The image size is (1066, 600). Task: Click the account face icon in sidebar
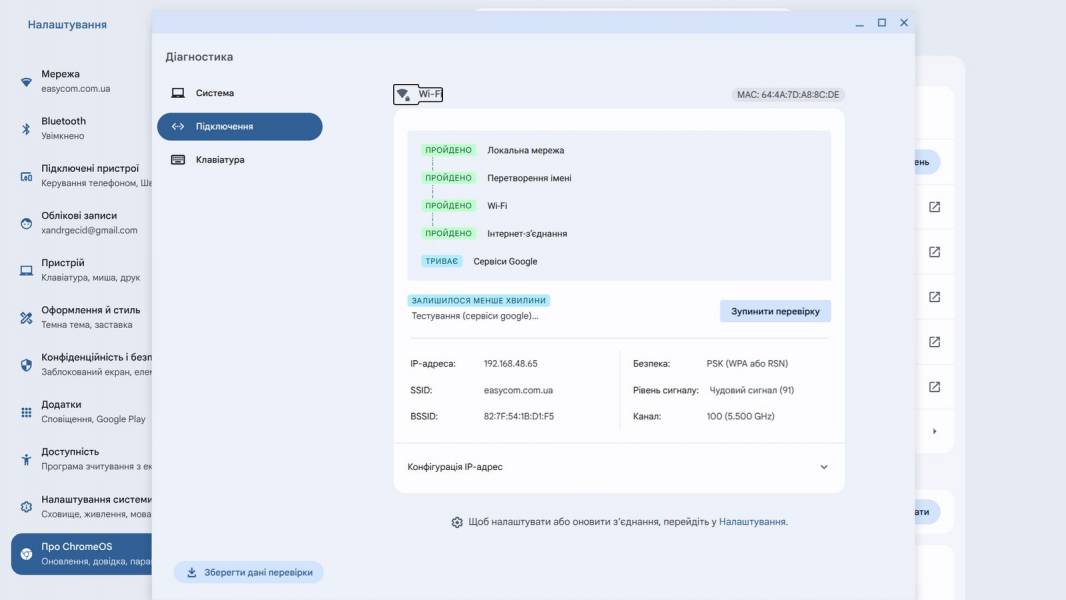tap(26, 224)
